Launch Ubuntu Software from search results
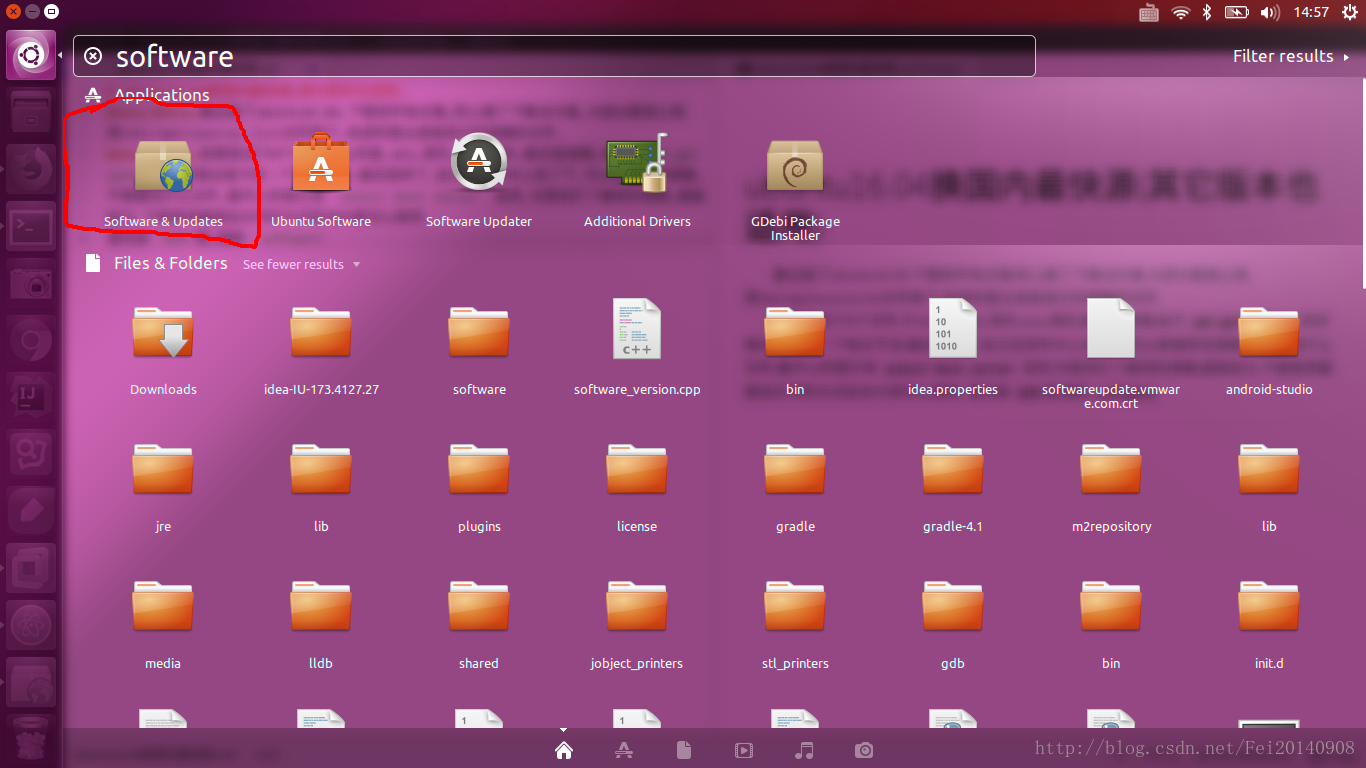The image size is (1366, 768). click(321, 180)
